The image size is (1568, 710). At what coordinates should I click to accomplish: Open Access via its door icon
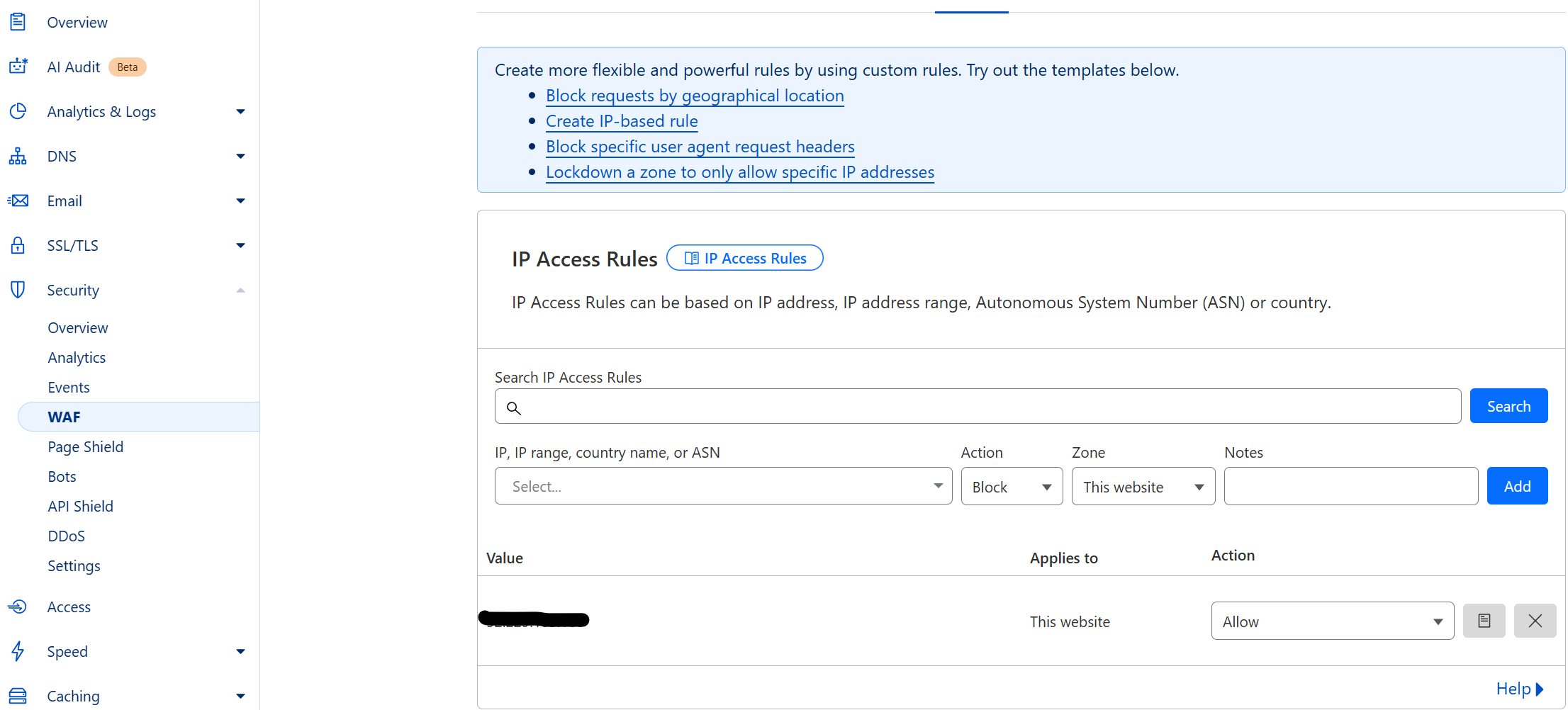click(x=18, y=607)
